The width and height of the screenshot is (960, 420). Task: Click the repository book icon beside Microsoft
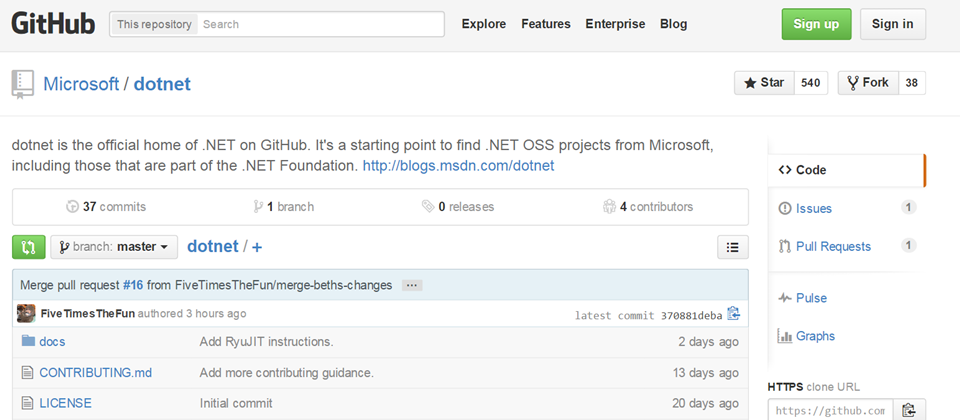pos(23,84)
